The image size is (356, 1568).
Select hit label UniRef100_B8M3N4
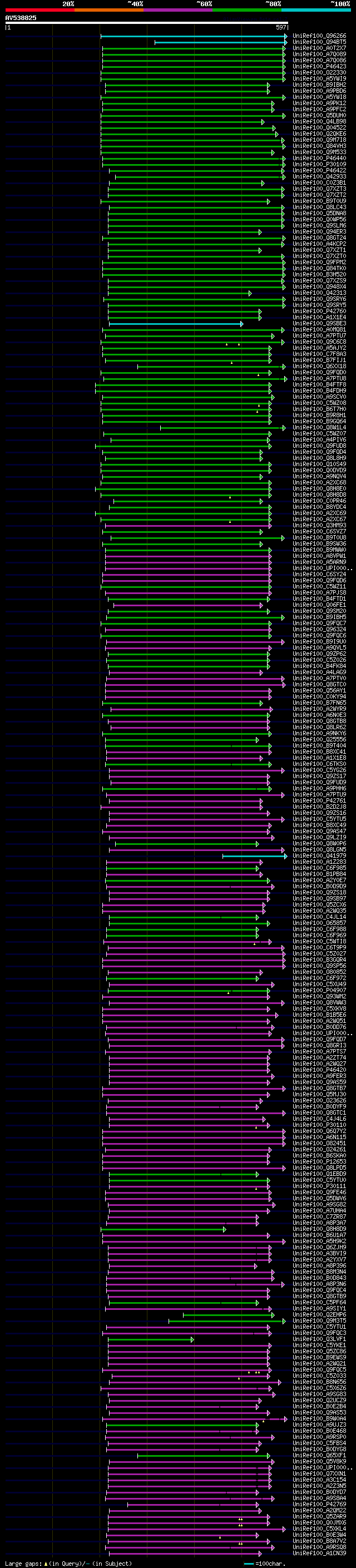(x=319, y=1272)
